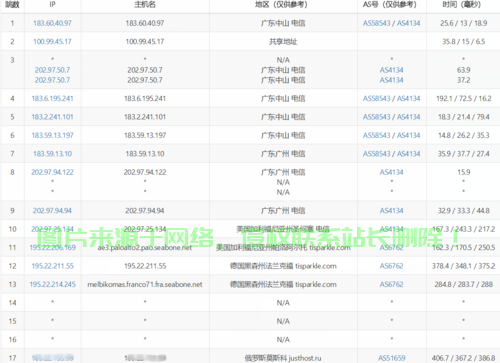Image resolution: width=500 pixels, height=363 pixels.
Task: Select hostname ae3.paloalto2.pao.seabone.net
Action: pyautogui.click(x=145, y=247)
